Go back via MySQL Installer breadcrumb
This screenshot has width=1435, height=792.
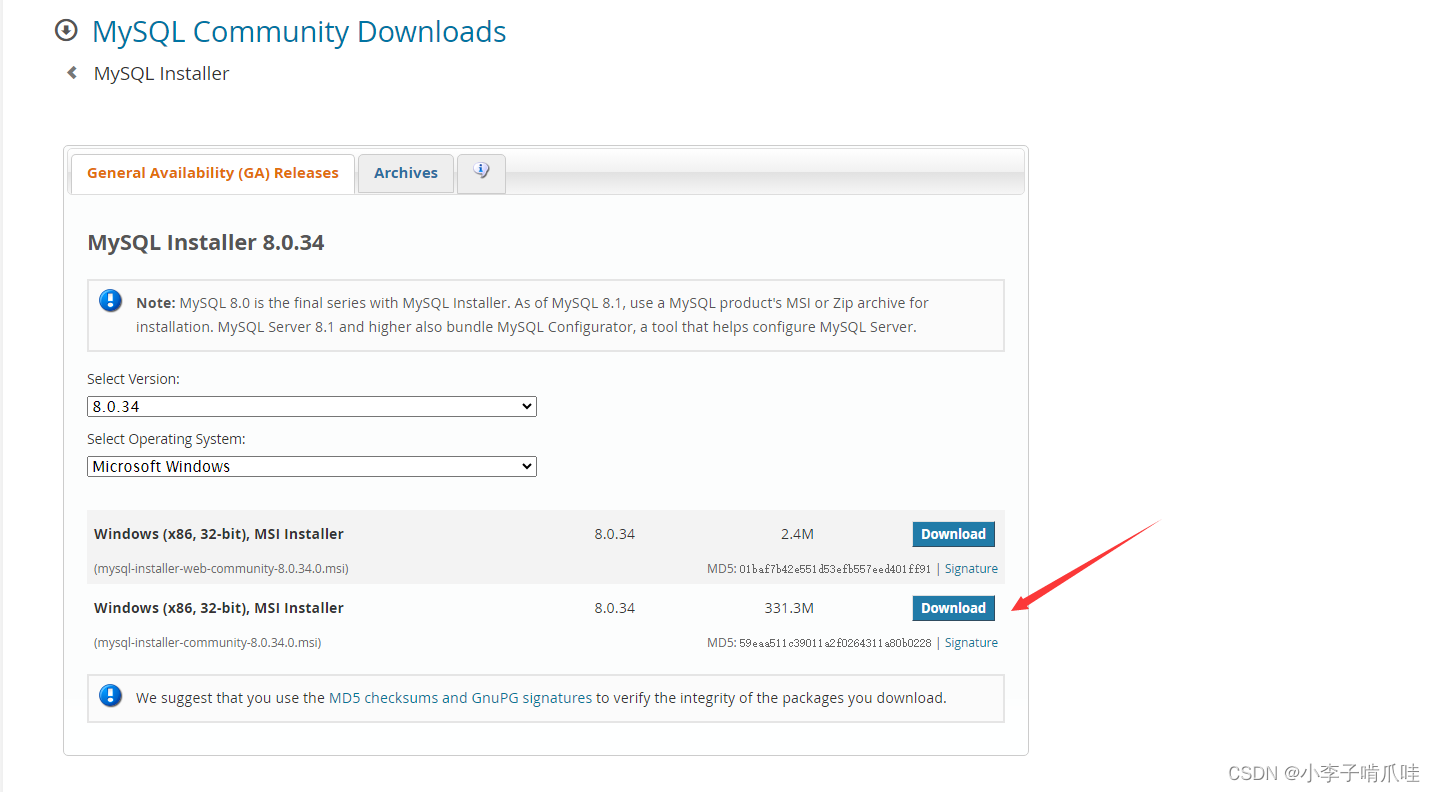161,74
